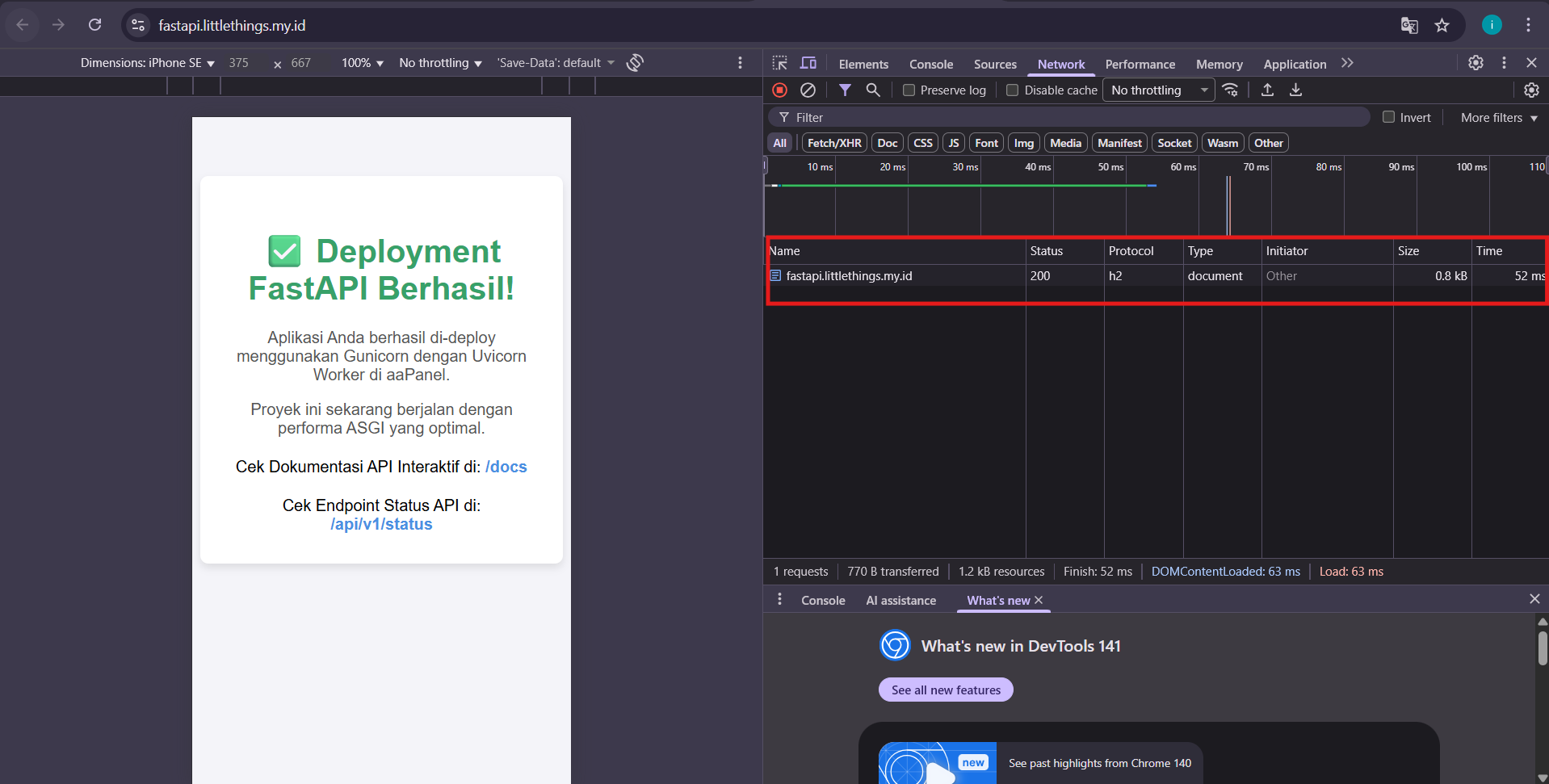1549x784 pixels.
Task: Click the translate page icon
Action: tap(1409, 25)
